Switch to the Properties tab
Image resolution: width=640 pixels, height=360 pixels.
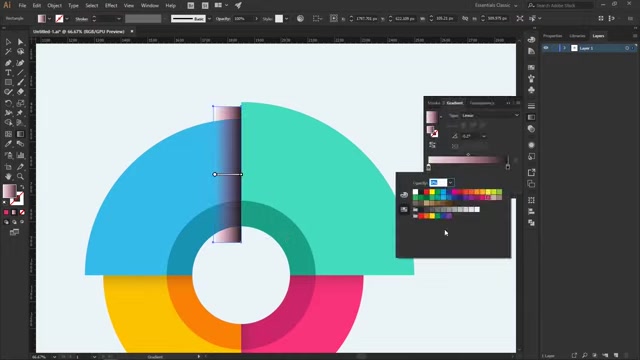point(552,36)
